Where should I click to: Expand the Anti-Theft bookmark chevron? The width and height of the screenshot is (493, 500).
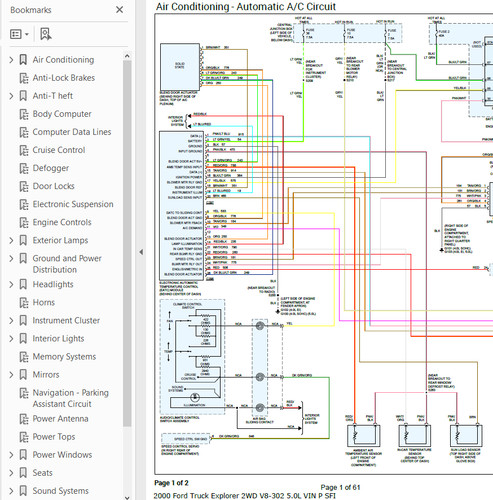[11, 96]
